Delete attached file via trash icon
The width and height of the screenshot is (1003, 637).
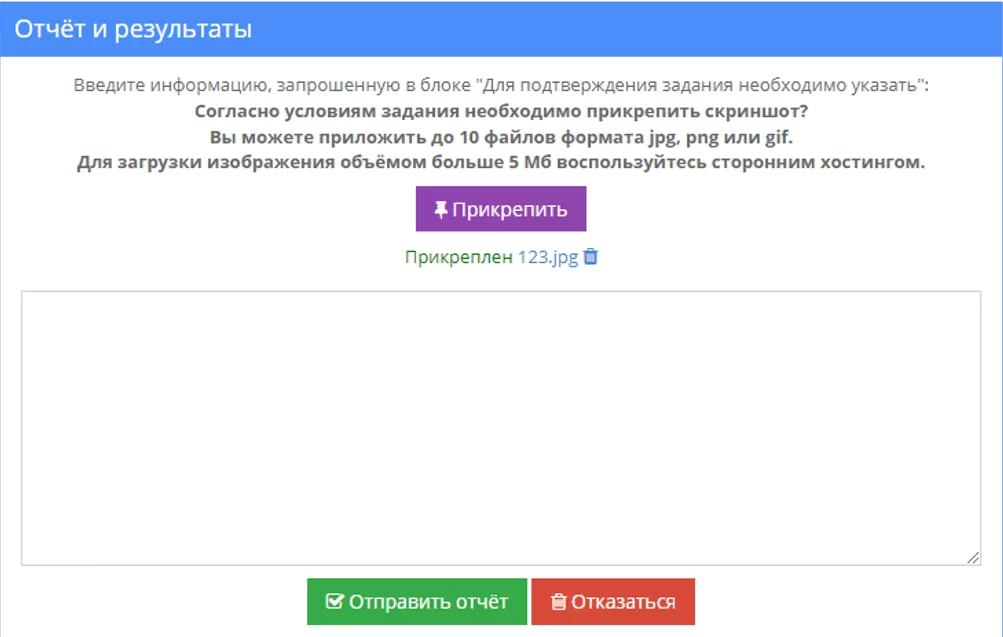click(x=591, y=256)
